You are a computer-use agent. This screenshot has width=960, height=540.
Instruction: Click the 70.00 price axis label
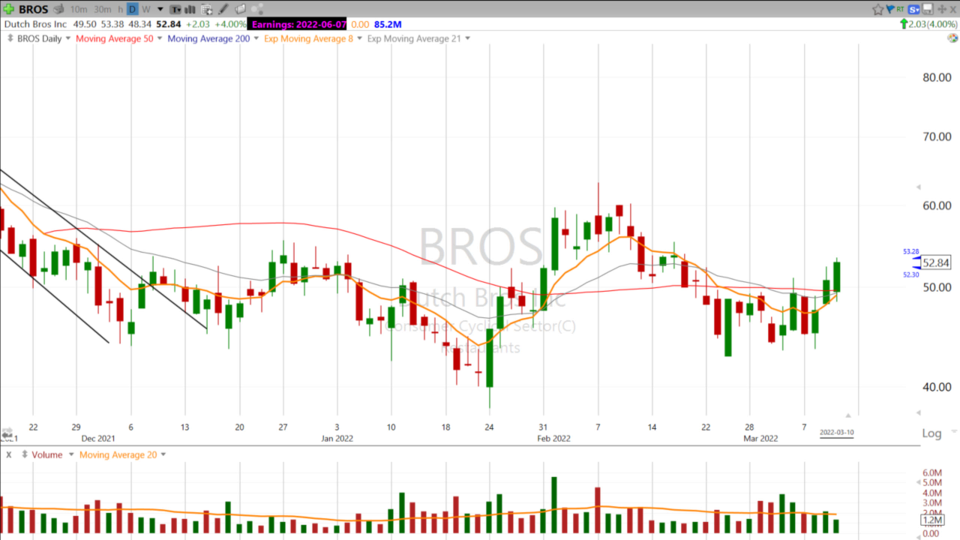coord(937,137)
